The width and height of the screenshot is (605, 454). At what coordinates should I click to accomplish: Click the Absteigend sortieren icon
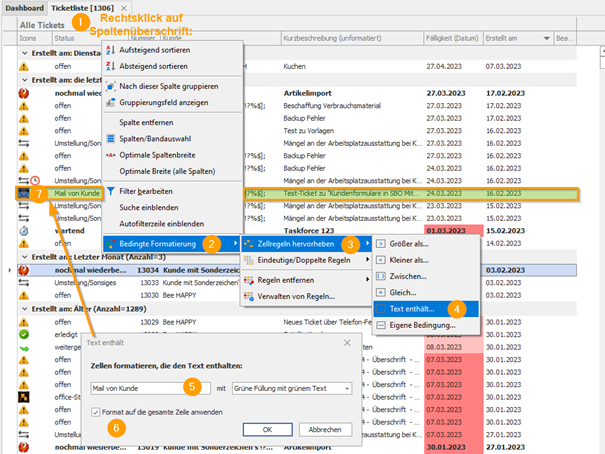pyautogui.click(x=110, y=66)
